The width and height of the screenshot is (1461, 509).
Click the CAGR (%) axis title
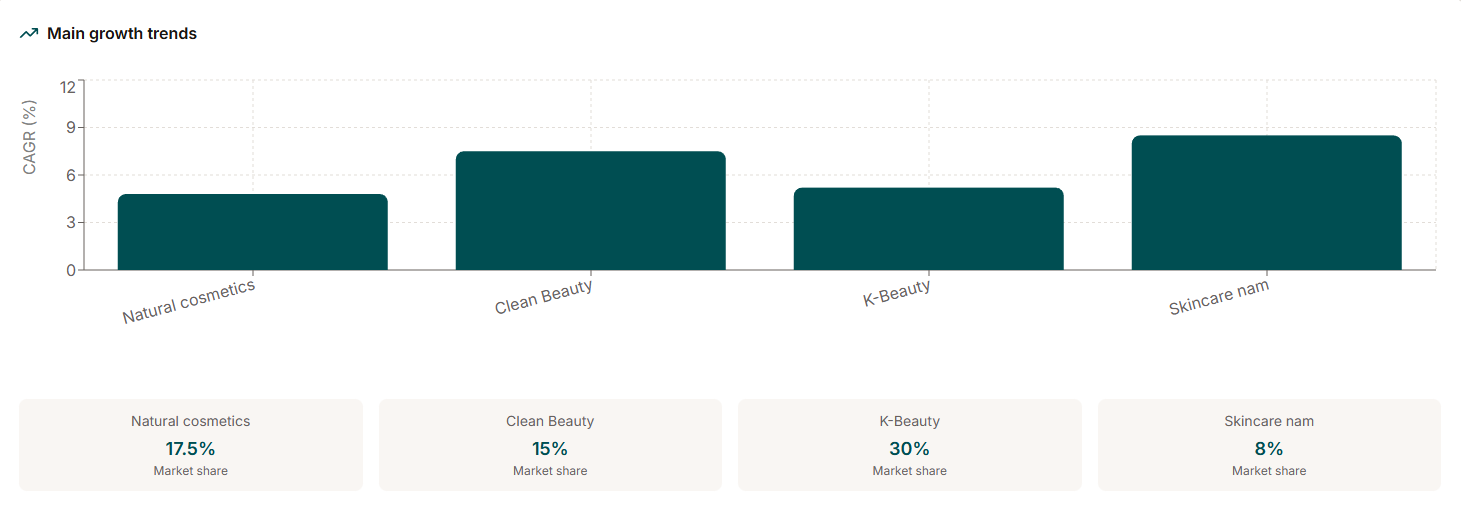pyautogui.click(x=30, y=137)
